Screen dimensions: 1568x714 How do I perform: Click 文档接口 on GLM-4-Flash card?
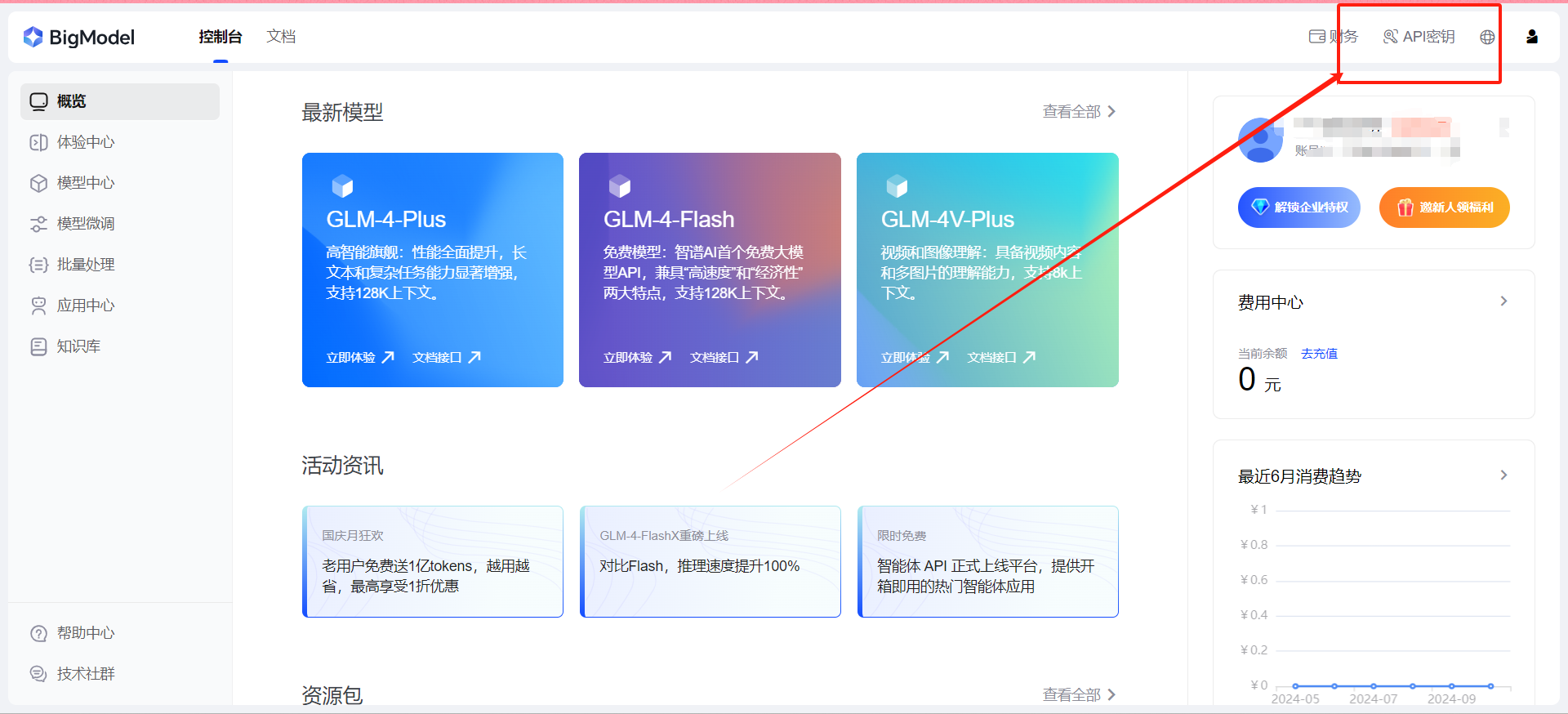(724, 357)
